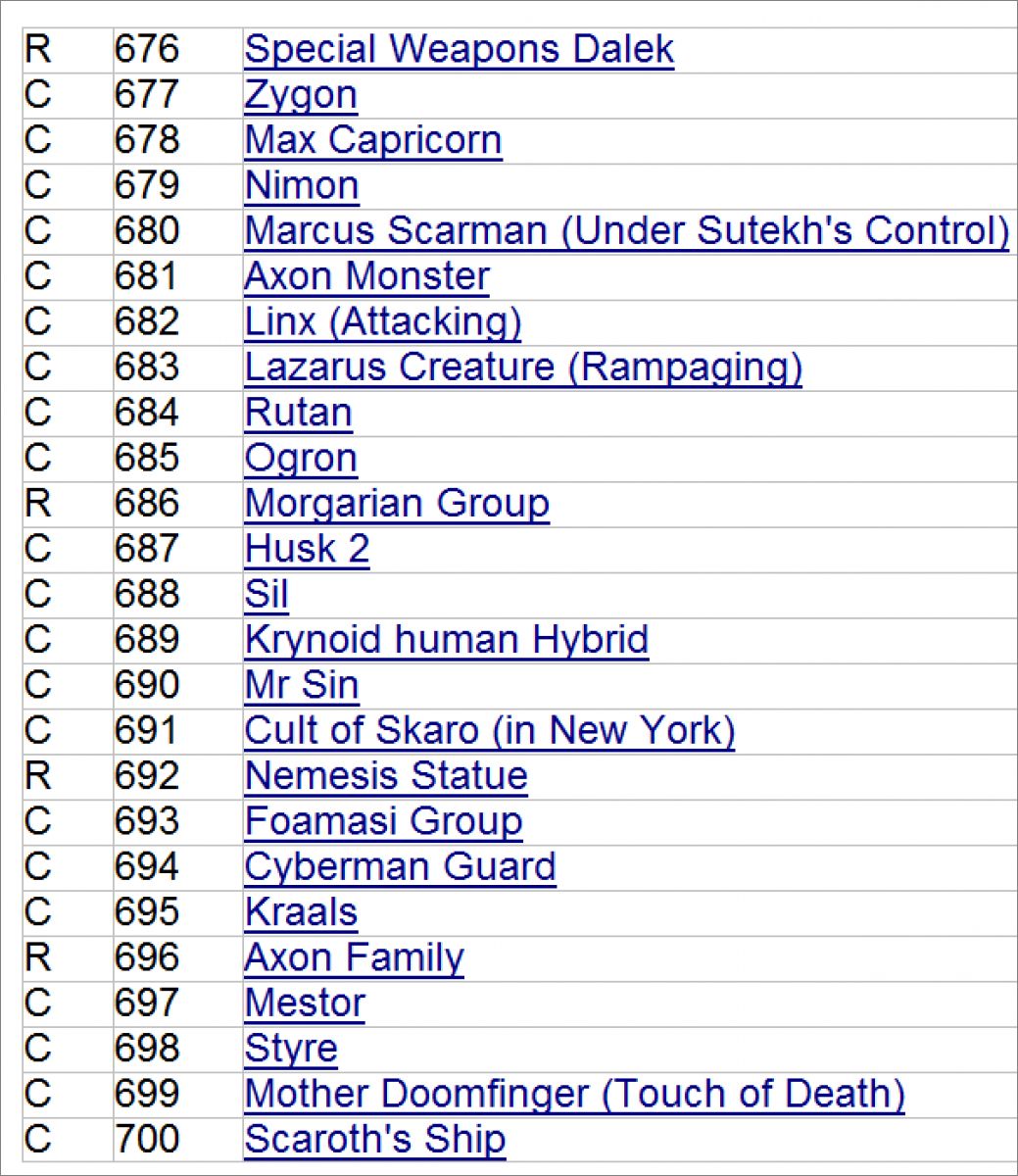Viewport: 1018px width, 1176px height.
Task: Select the cell containing number 690
Action: pyautogui.click(x=147, y=685)
